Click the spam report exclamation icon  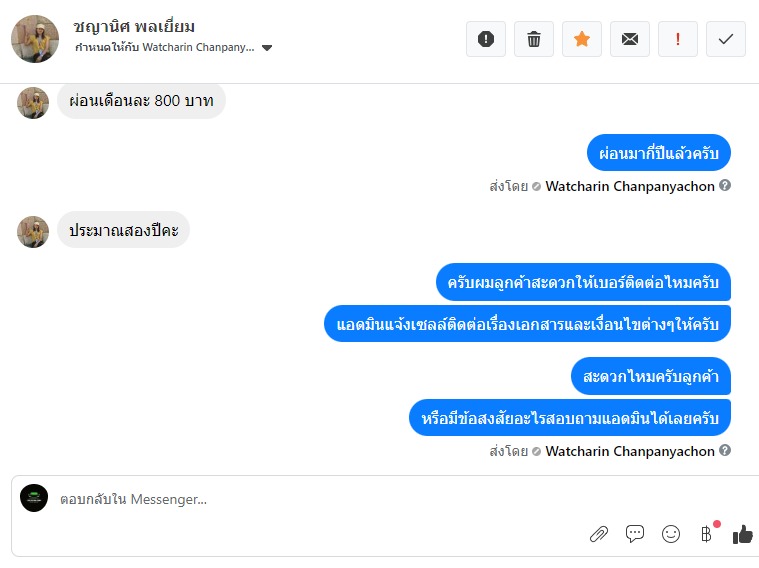click(486, 39)
